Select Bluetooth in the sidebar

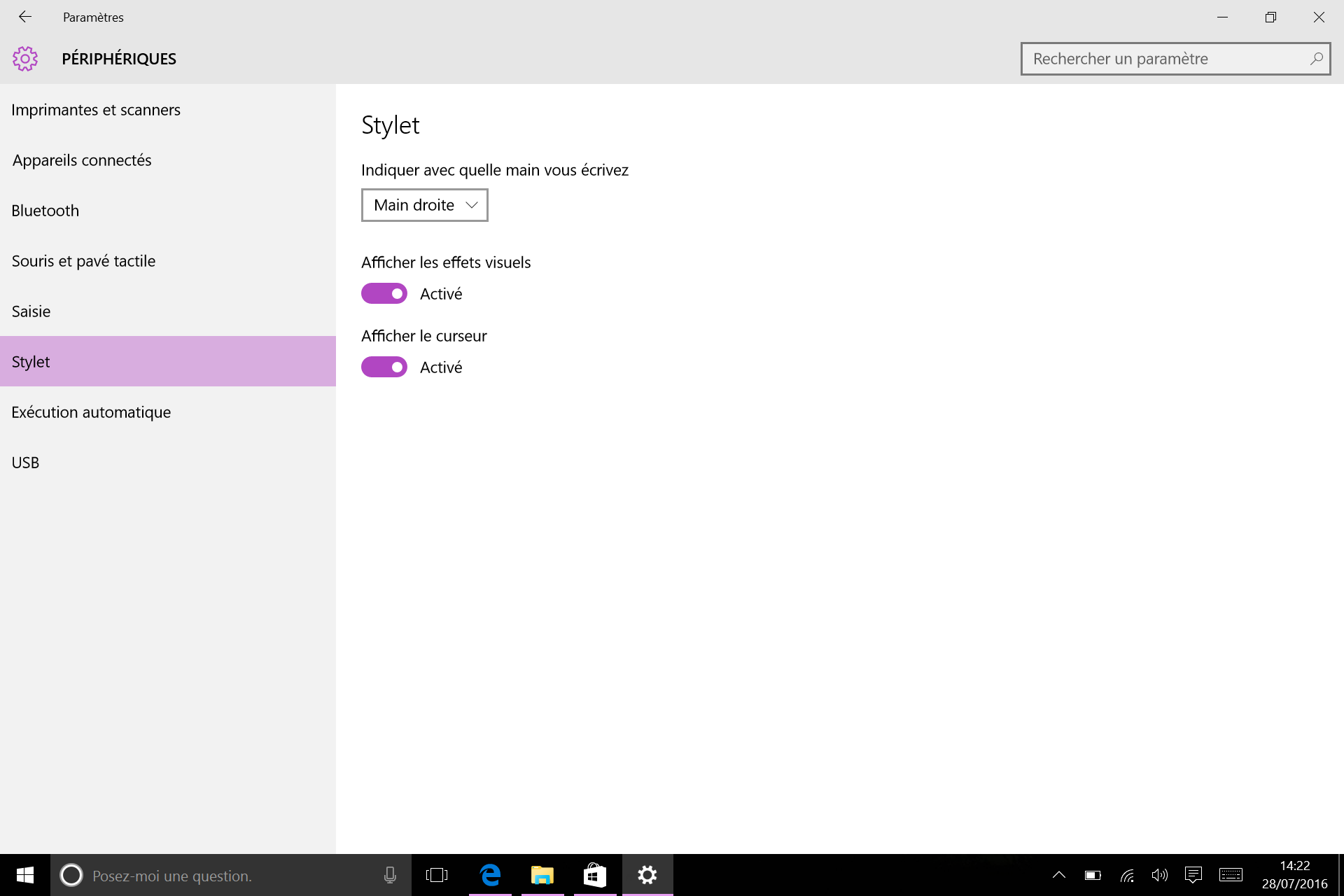tap(168, 211)
